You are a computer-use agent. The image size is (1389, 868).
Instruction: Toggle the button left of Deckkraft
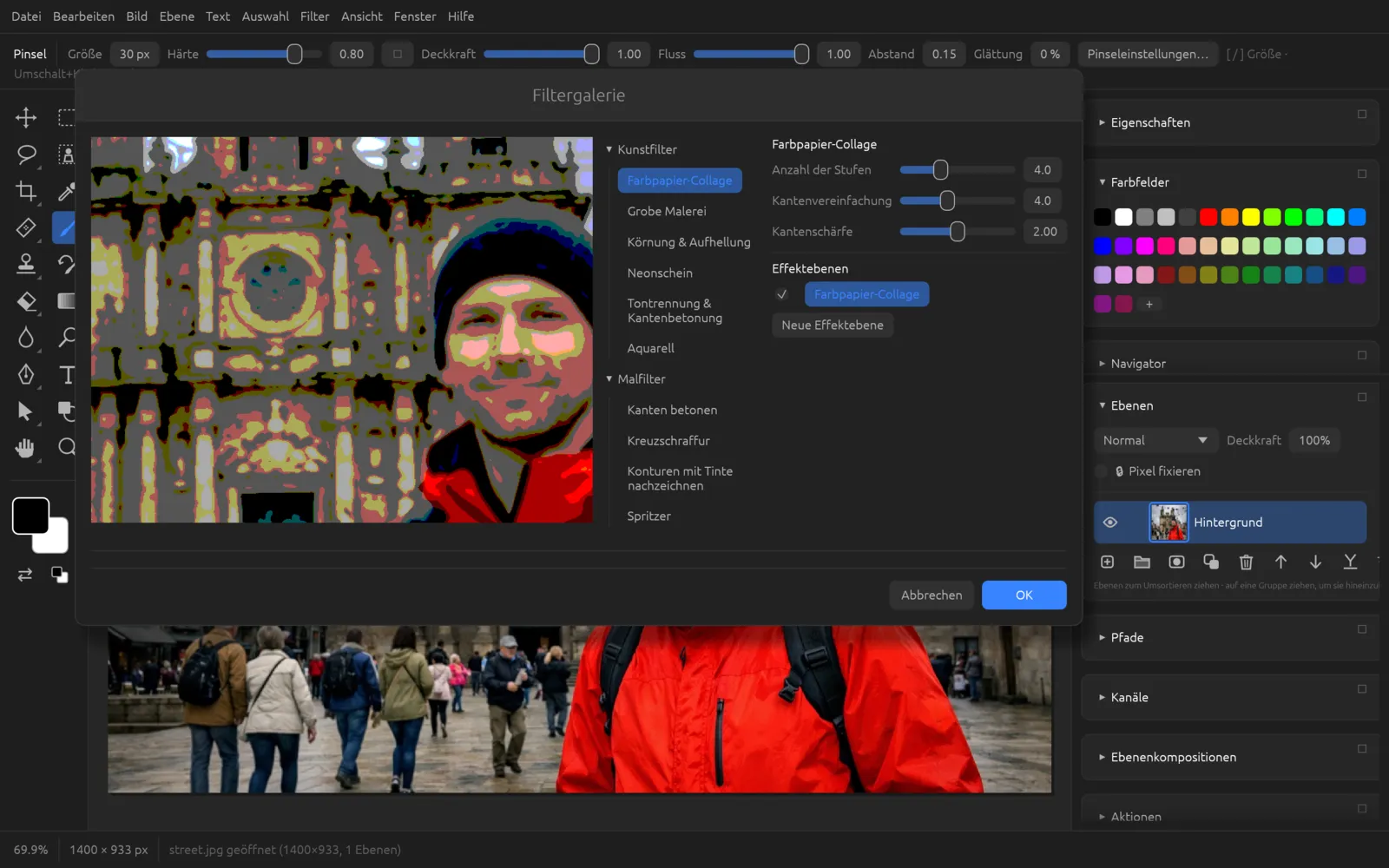tap(397, 54)
